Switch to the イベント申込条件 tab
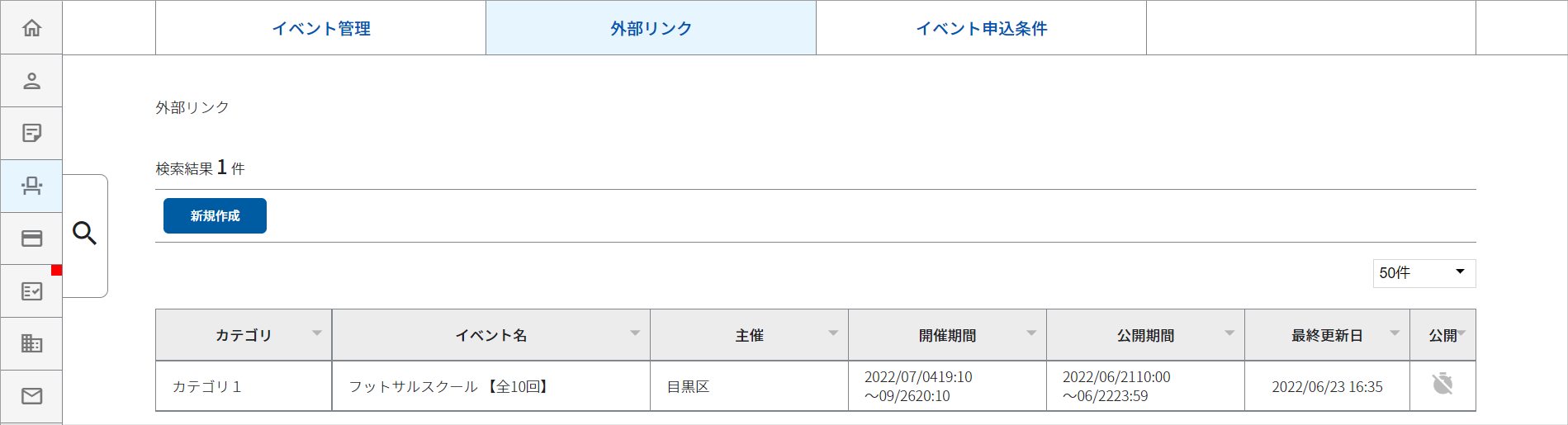Viewport: 1568px width, 425px height. [981, 28]
